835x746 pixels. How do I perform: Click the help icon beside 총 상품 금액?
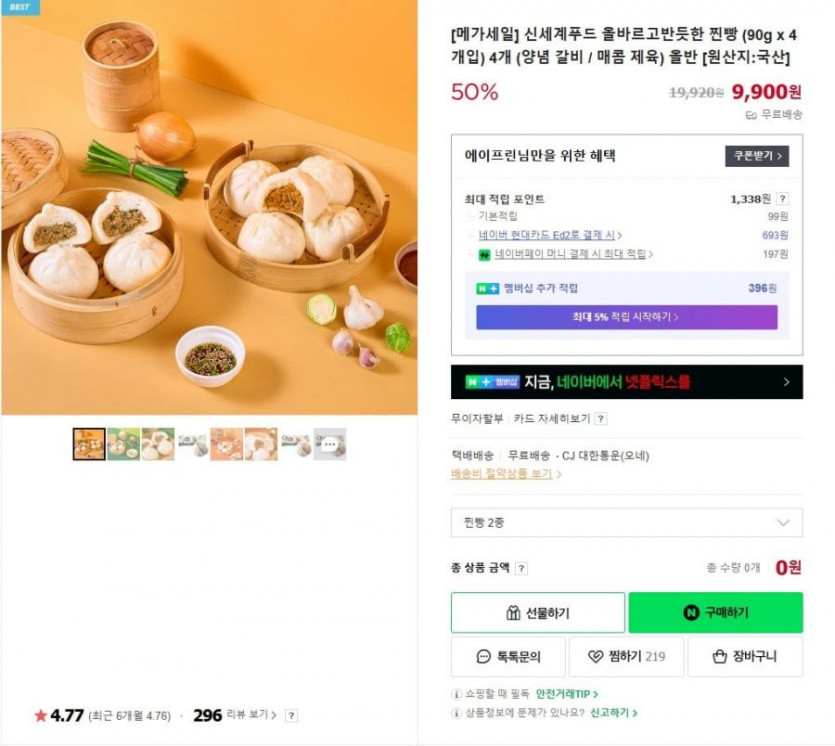tap(522, 568)
